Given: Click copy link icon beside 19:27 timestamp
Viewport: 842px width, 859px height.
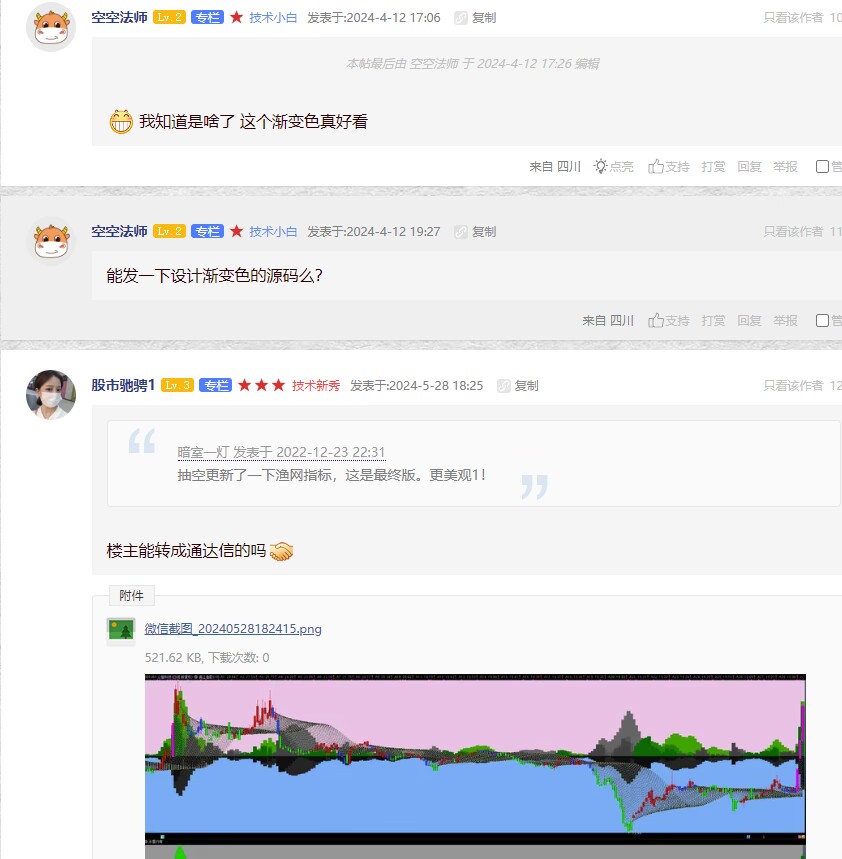Looking at the screenshot, I should point(461,232).
